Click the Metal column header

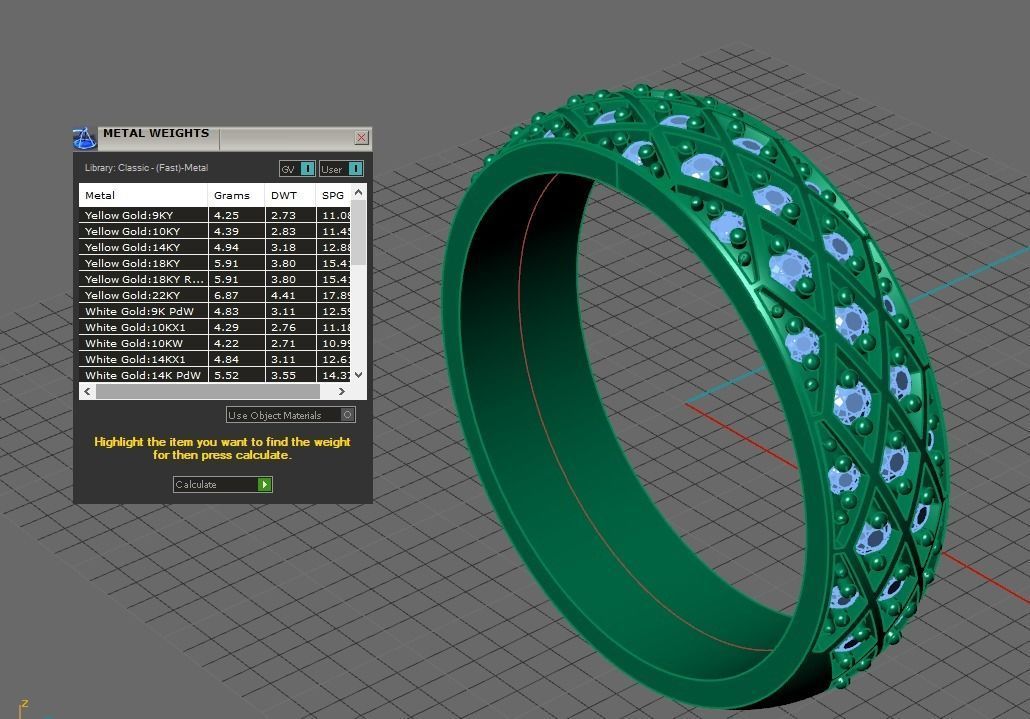tap(143, 195)
